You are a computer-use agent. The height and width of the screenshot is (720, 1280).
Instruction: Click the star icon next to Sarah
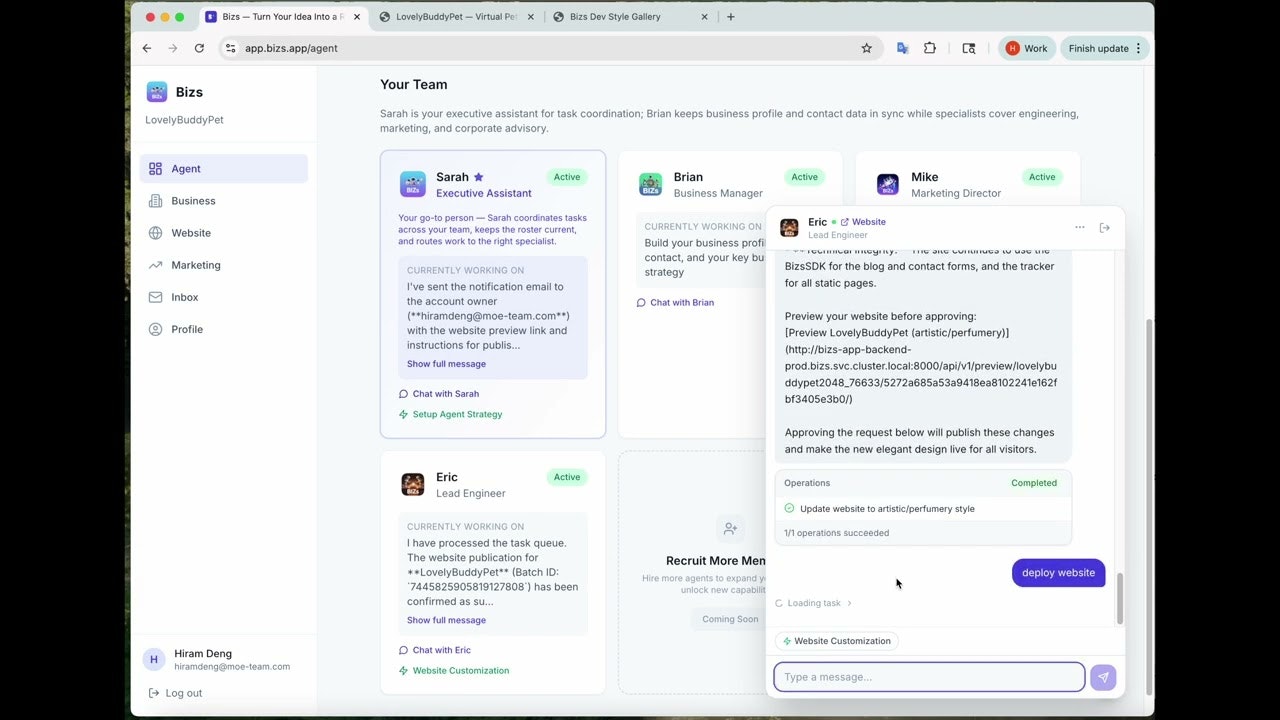point(479,177)
